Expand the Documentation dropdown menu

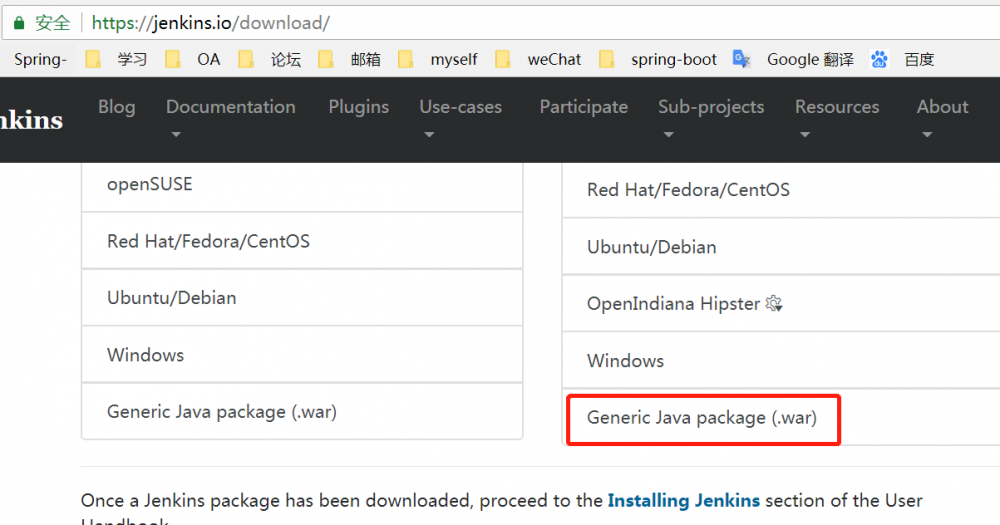pos(230,117)
